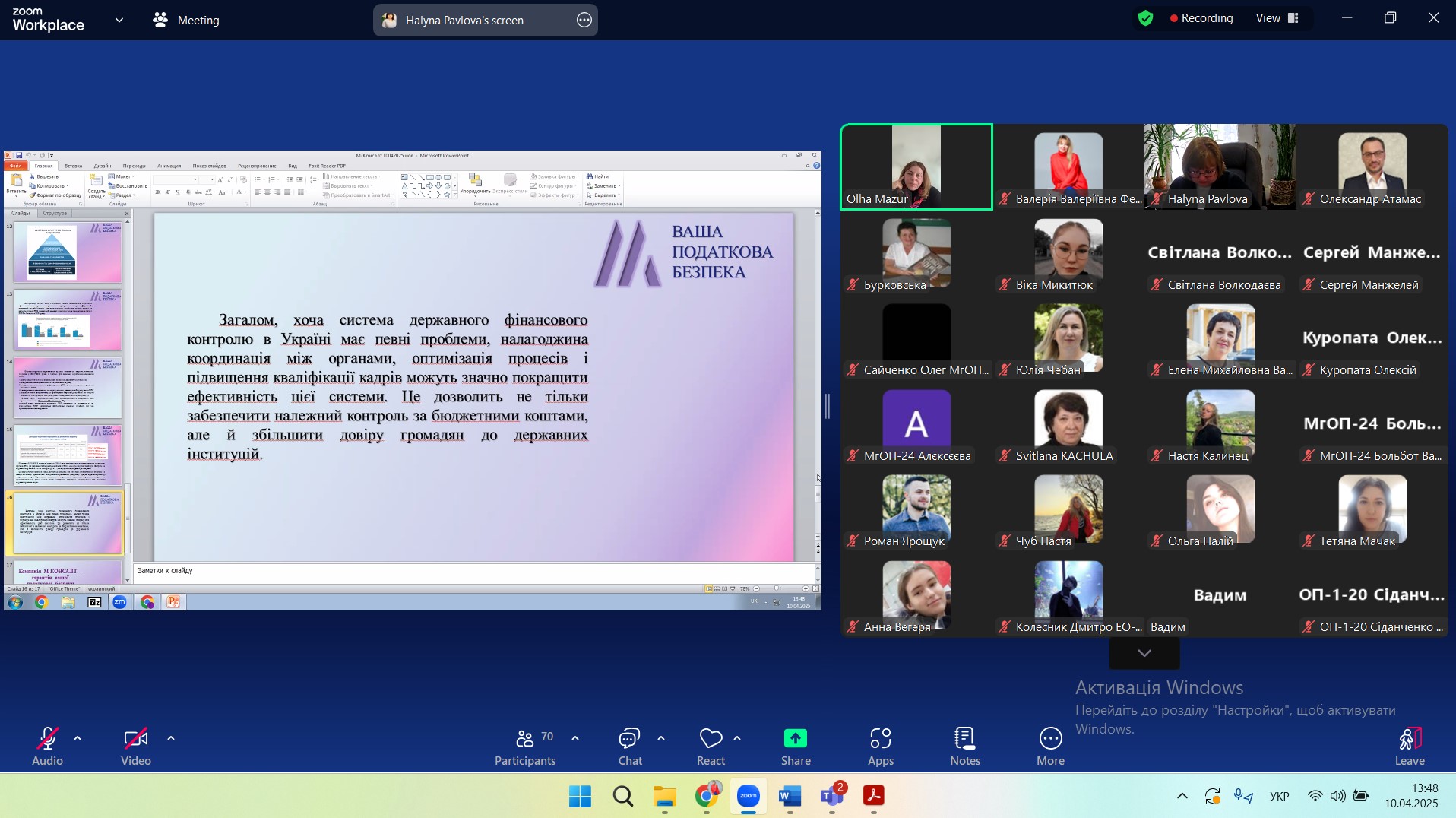Viewport: 1456px width, 818px height.
Task: Open Zoom Workplace dropdown arrow
Action: 119,21
